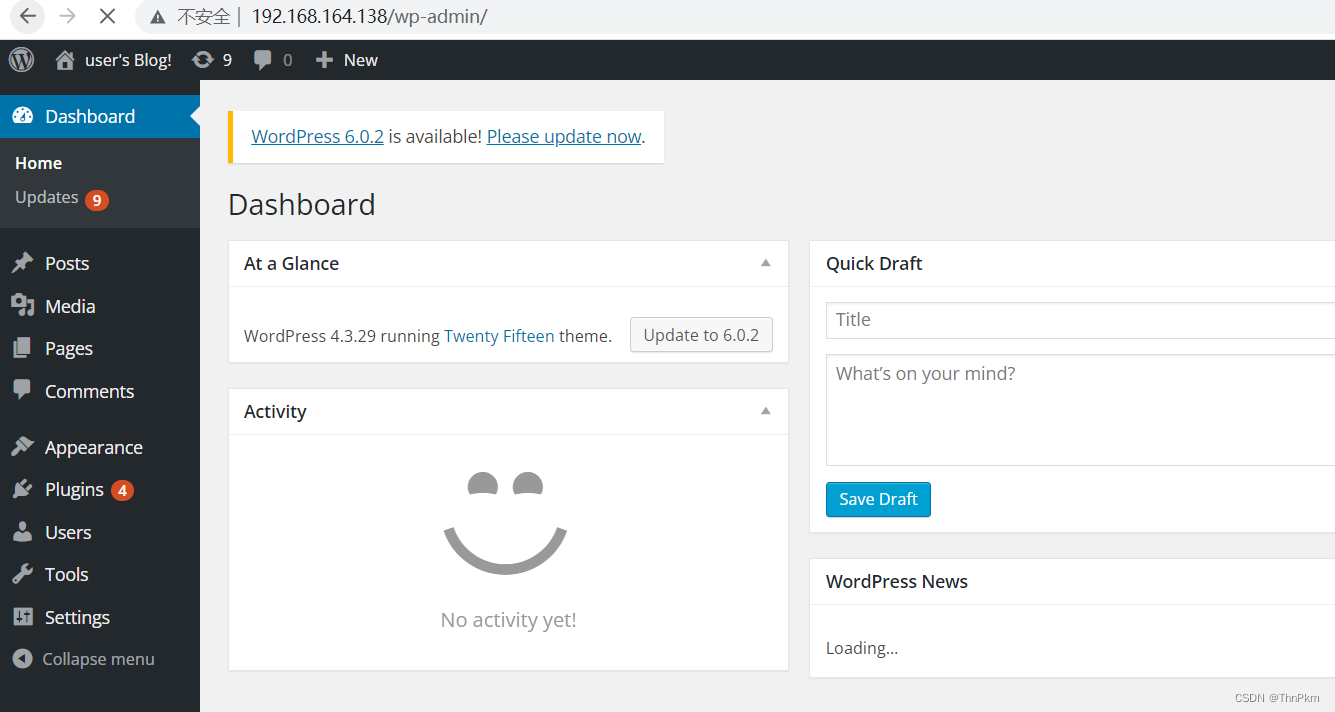The width and height of the screenshot is (1335, 712).
Task: Click the Pages icon in sidebar
Action: click(x=22, y=348)
